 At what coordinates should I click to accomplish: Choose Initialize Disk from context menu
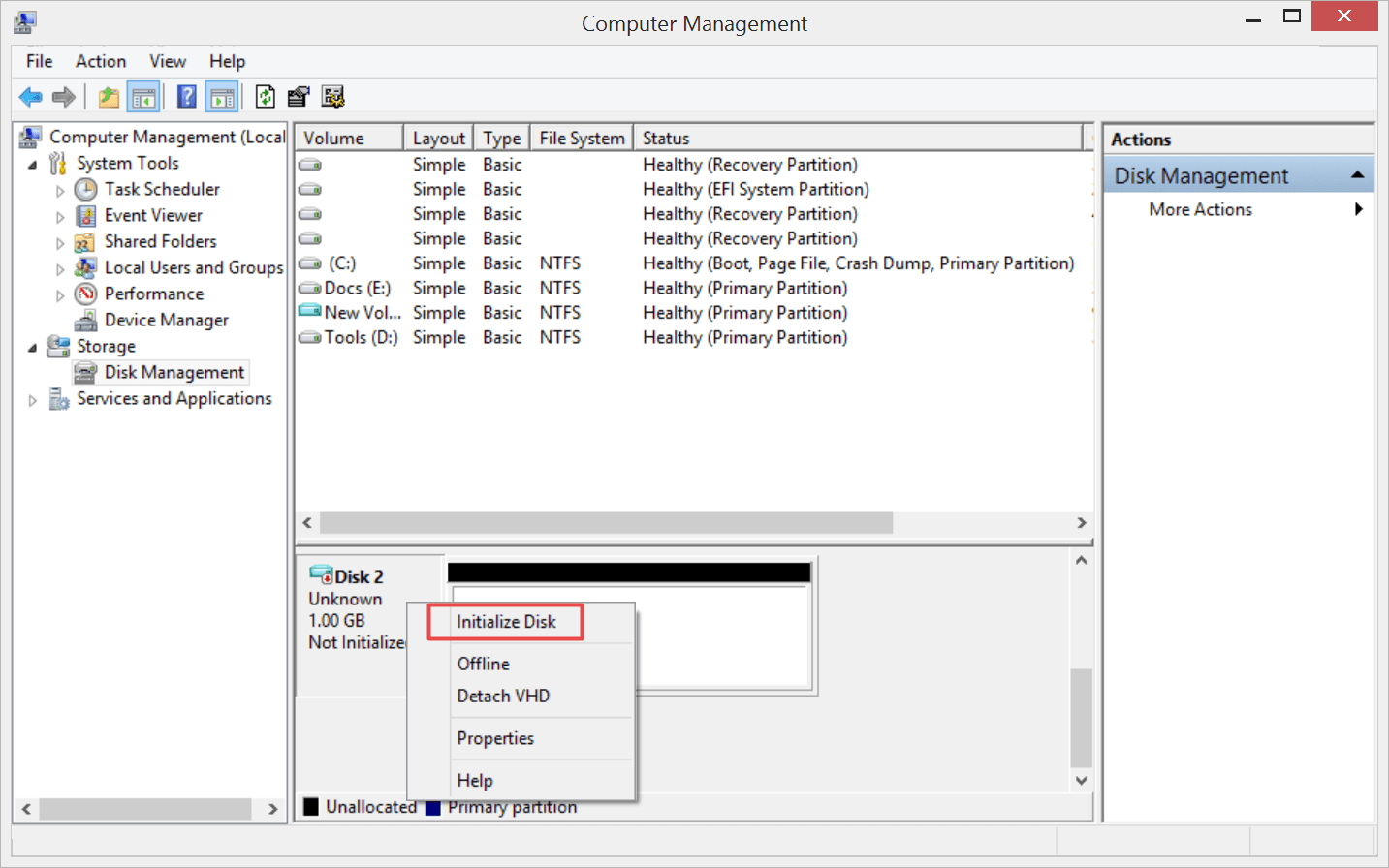tap(506, 622)
